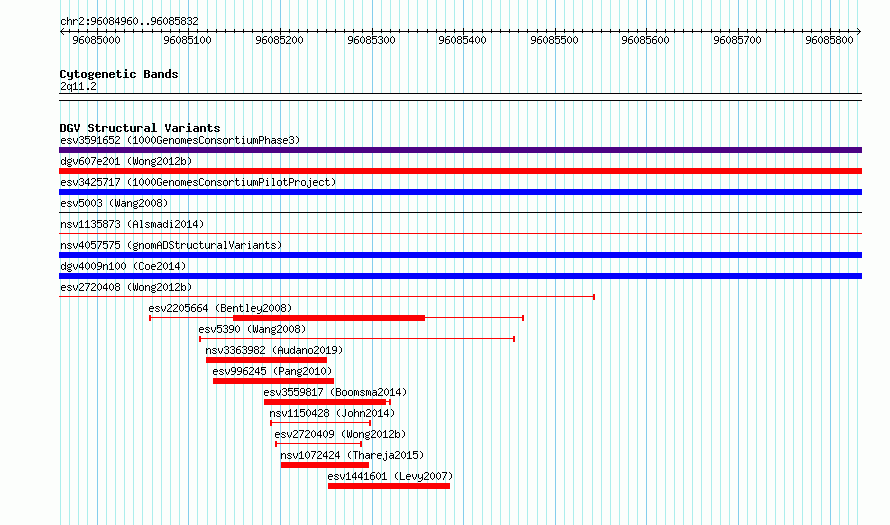Click ruler position 96085700

tap(737, 40)
